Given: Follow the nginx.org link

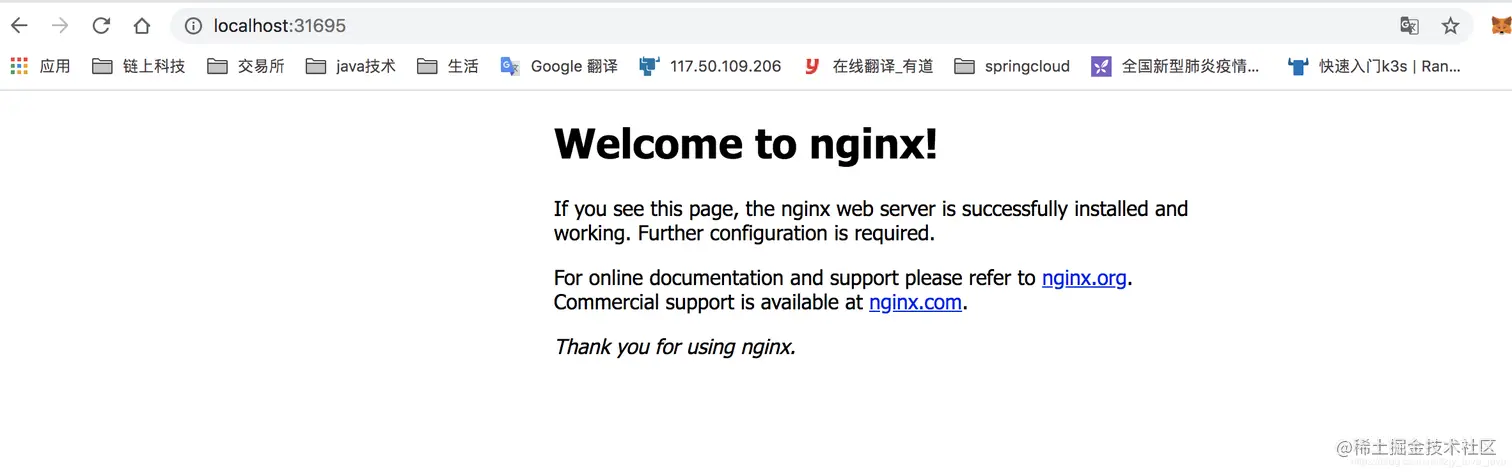Looking at the screenshot, I should (x=1084, y=278).
